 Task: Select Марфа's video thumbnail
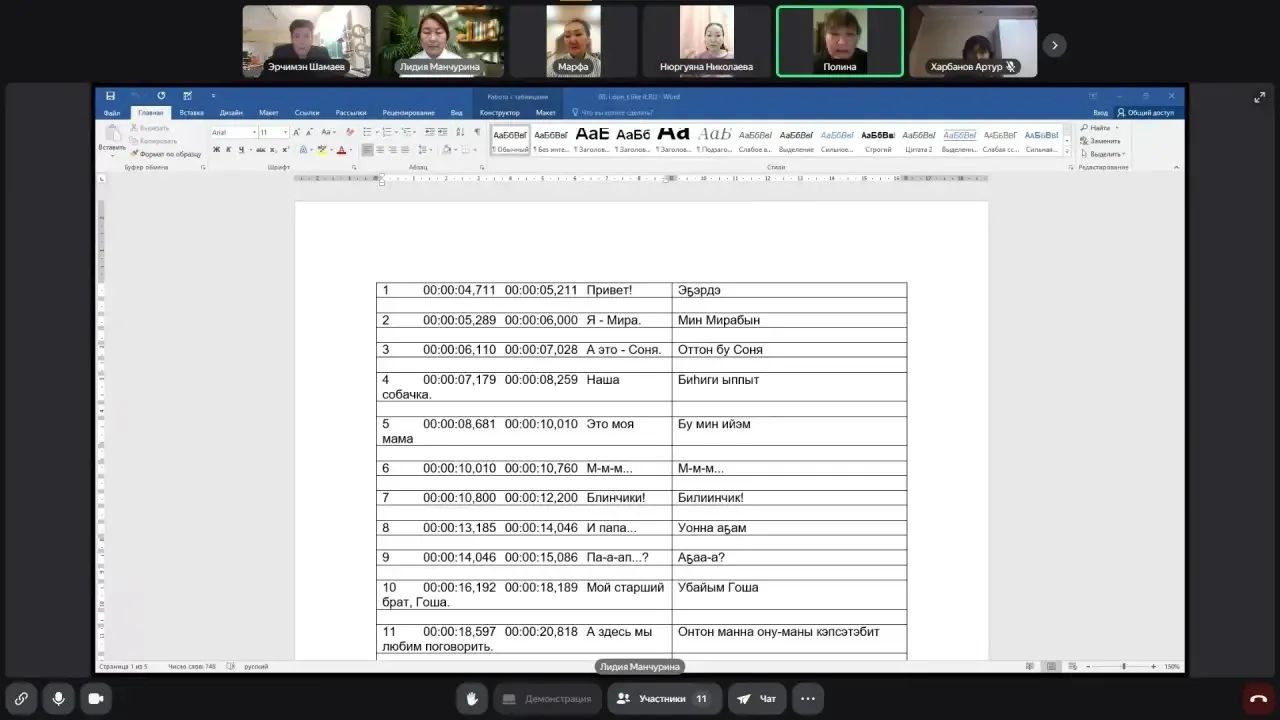[573, 41]
